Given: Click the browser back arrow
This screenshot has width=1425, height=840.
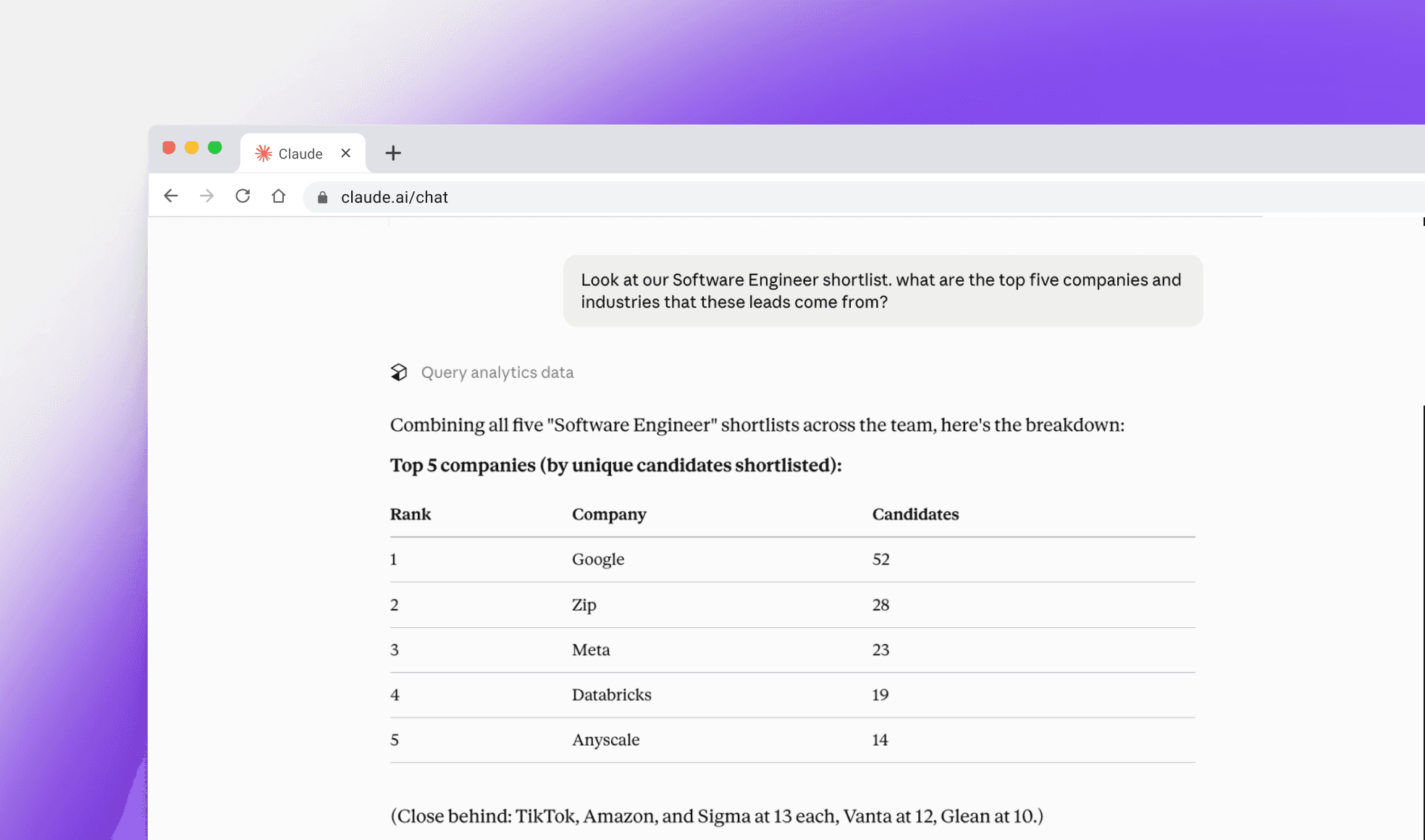Looking at the screenshot, I should pos(171,196).
